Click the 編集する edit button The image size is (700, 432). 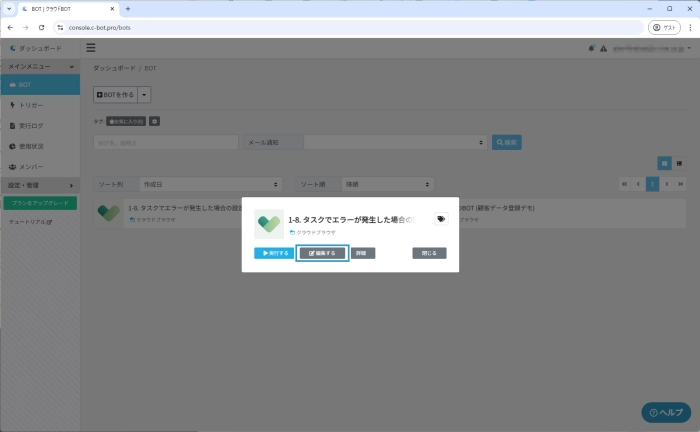pyautogui.click(x=322, y=253)
